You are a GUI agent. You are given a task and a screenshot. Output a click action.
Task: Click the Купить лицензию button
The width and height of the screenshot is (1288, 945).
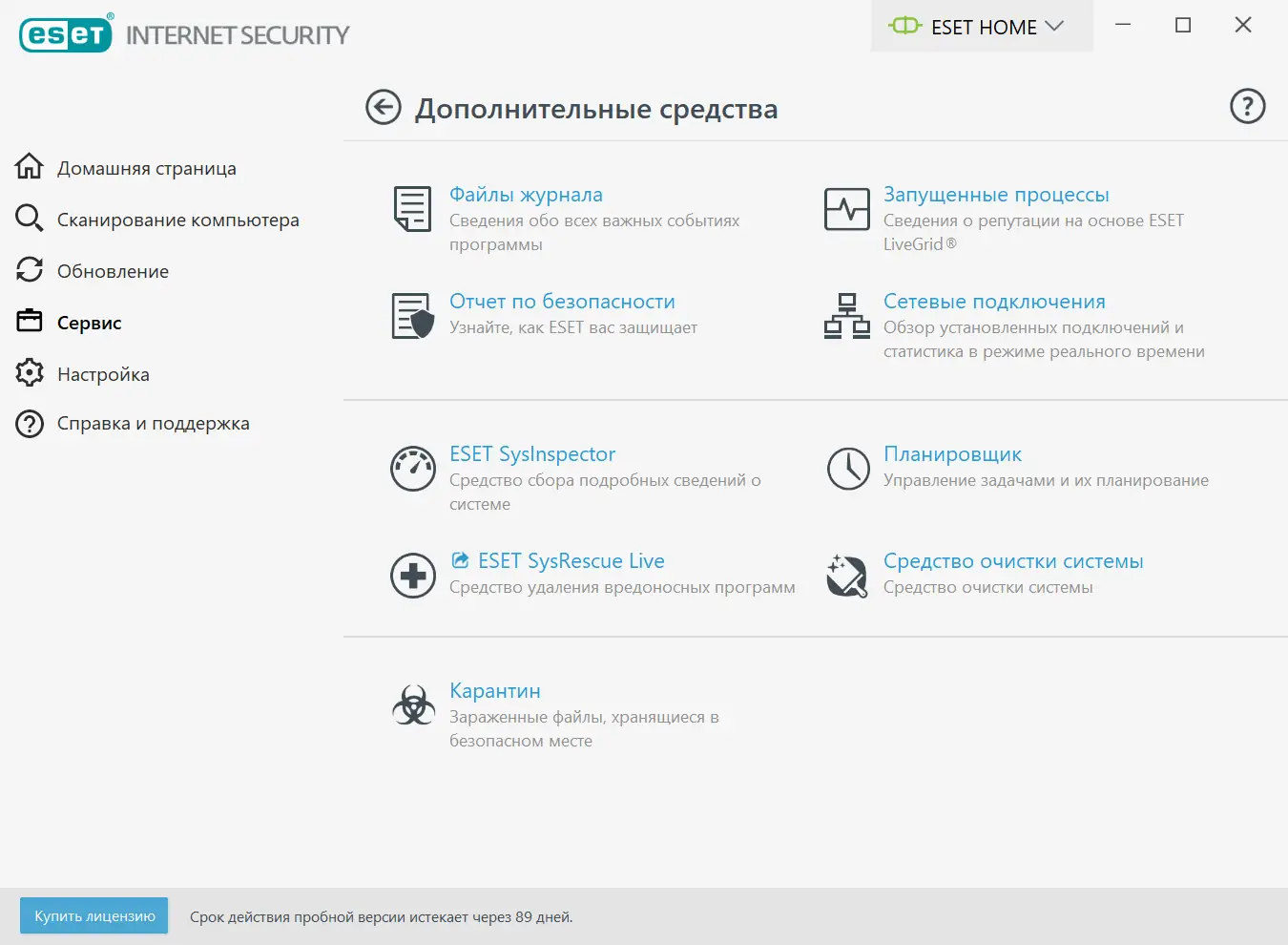pos(94,915)
